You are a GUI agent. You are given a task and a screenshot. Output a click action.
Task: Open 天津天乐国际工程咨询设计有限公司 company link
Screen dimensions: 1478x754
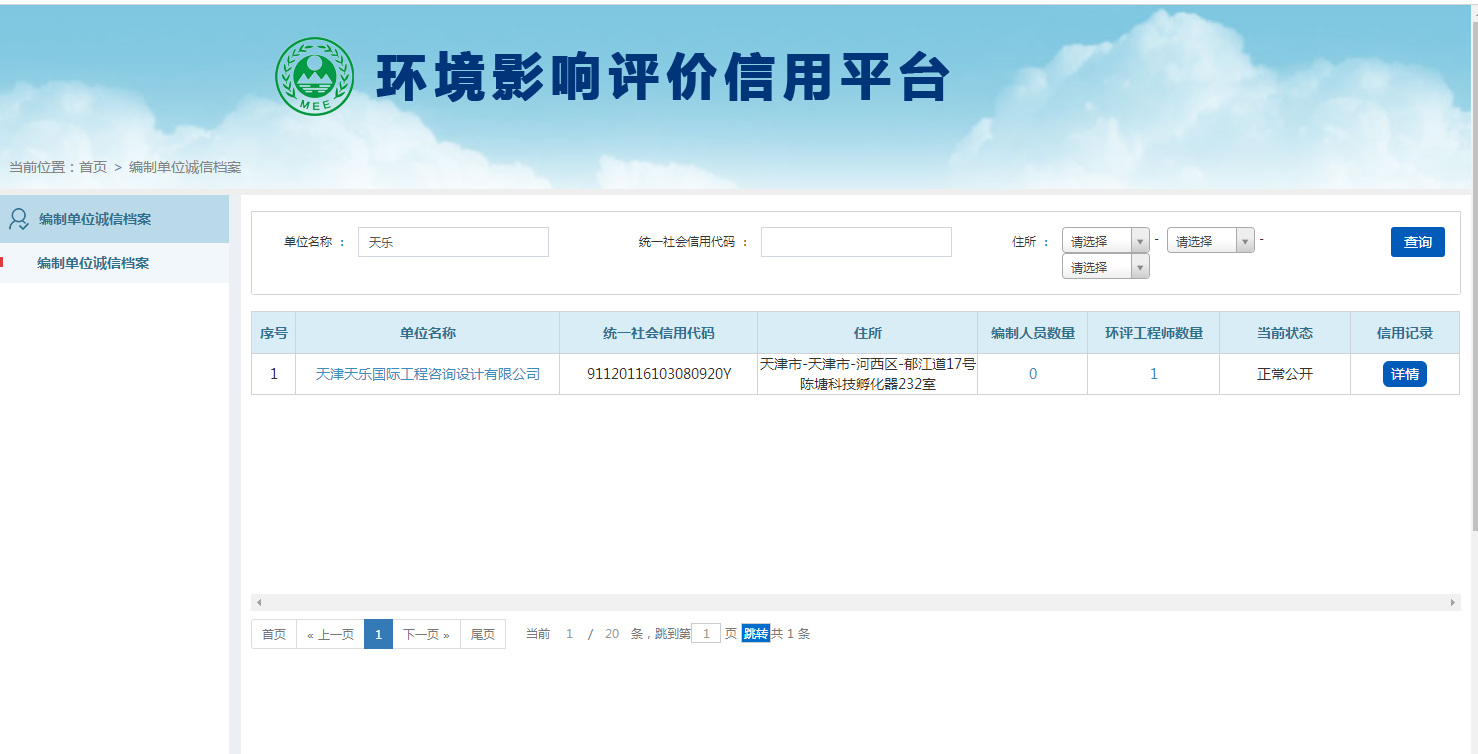click(427, 374)
